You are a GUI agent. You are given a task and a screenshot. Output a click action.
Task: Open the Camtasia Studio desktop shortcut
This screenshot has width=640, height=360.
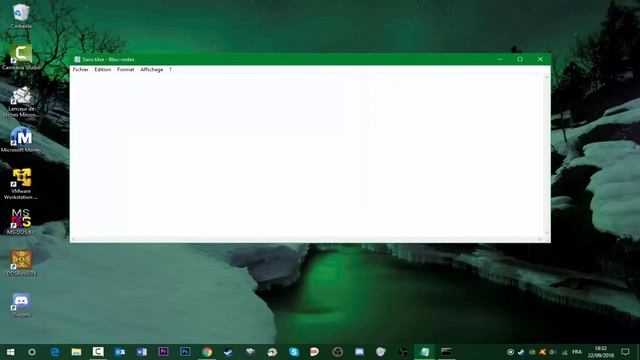pyautogui.click(x=21, y=57)
